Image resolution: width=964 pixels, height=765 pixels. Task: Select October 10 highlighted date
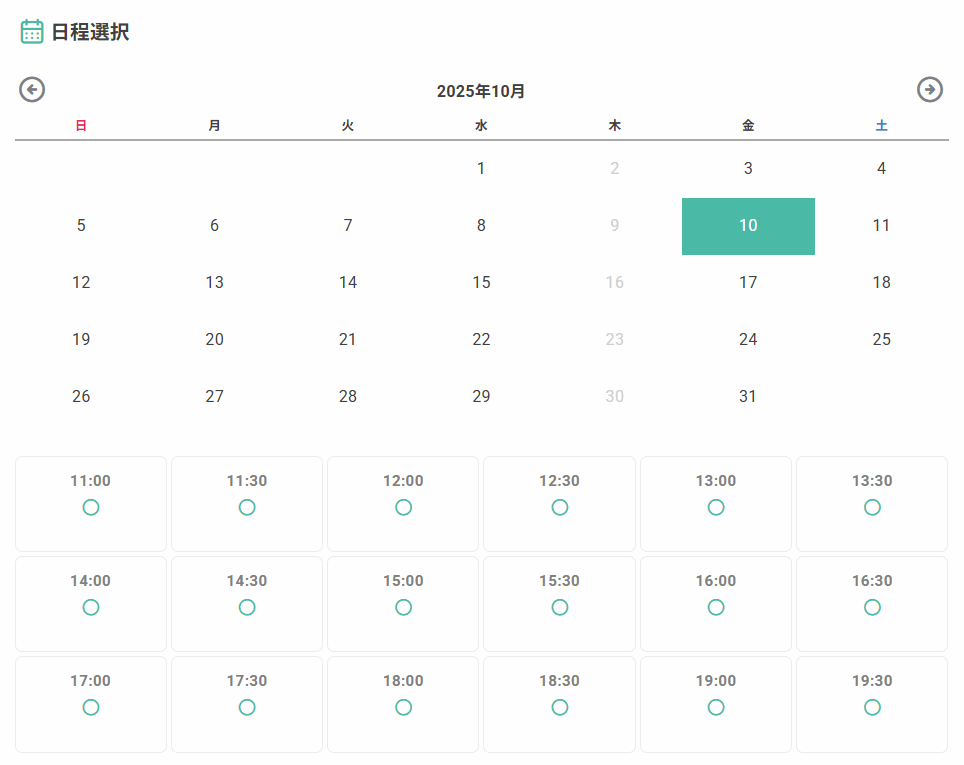point(748,226)
